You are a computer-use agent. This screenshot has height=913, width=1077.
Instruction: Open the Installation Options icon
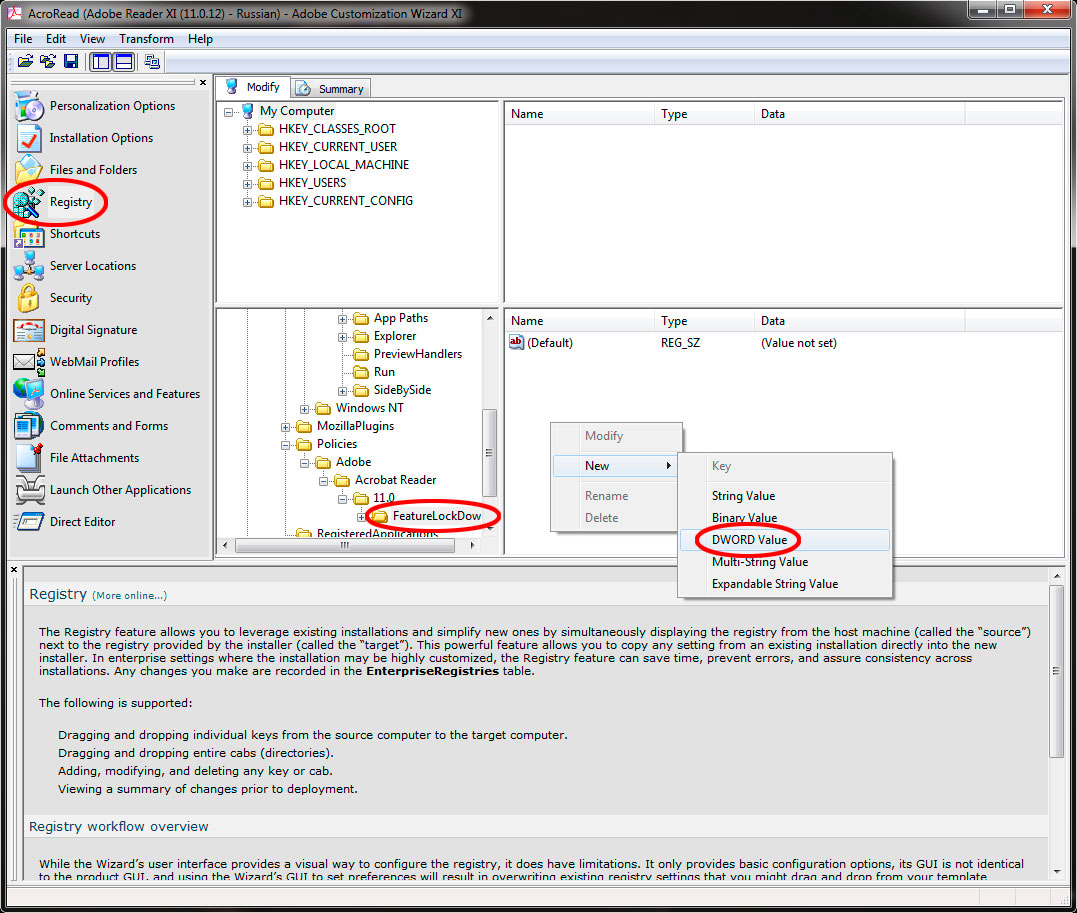[x=29, y=138]
